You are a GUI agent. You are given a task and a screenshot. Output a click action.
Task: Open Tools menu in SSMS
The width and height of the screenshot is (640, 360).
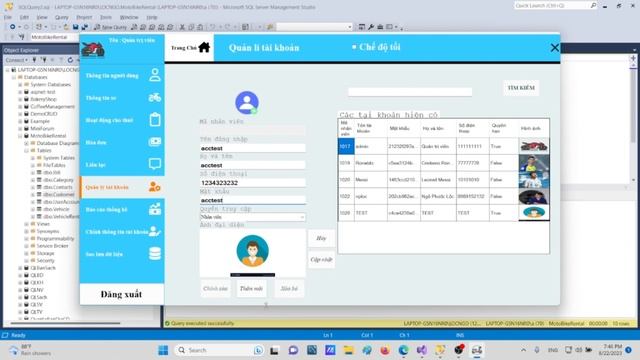pyautogui.click(x=106, y=17)
